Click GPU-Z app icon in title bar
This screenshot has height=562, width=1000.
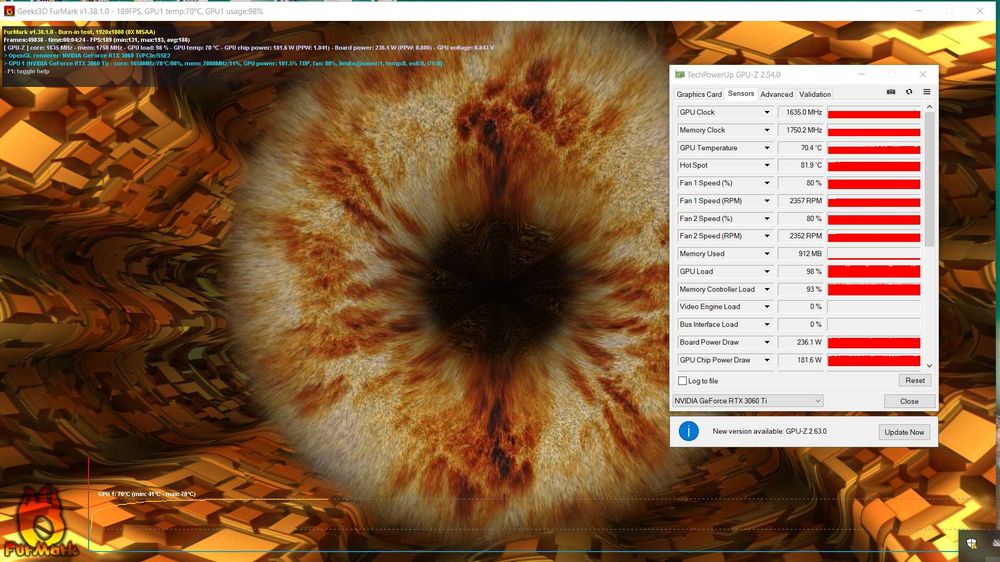pyautogui.click(x=680, y=75)
